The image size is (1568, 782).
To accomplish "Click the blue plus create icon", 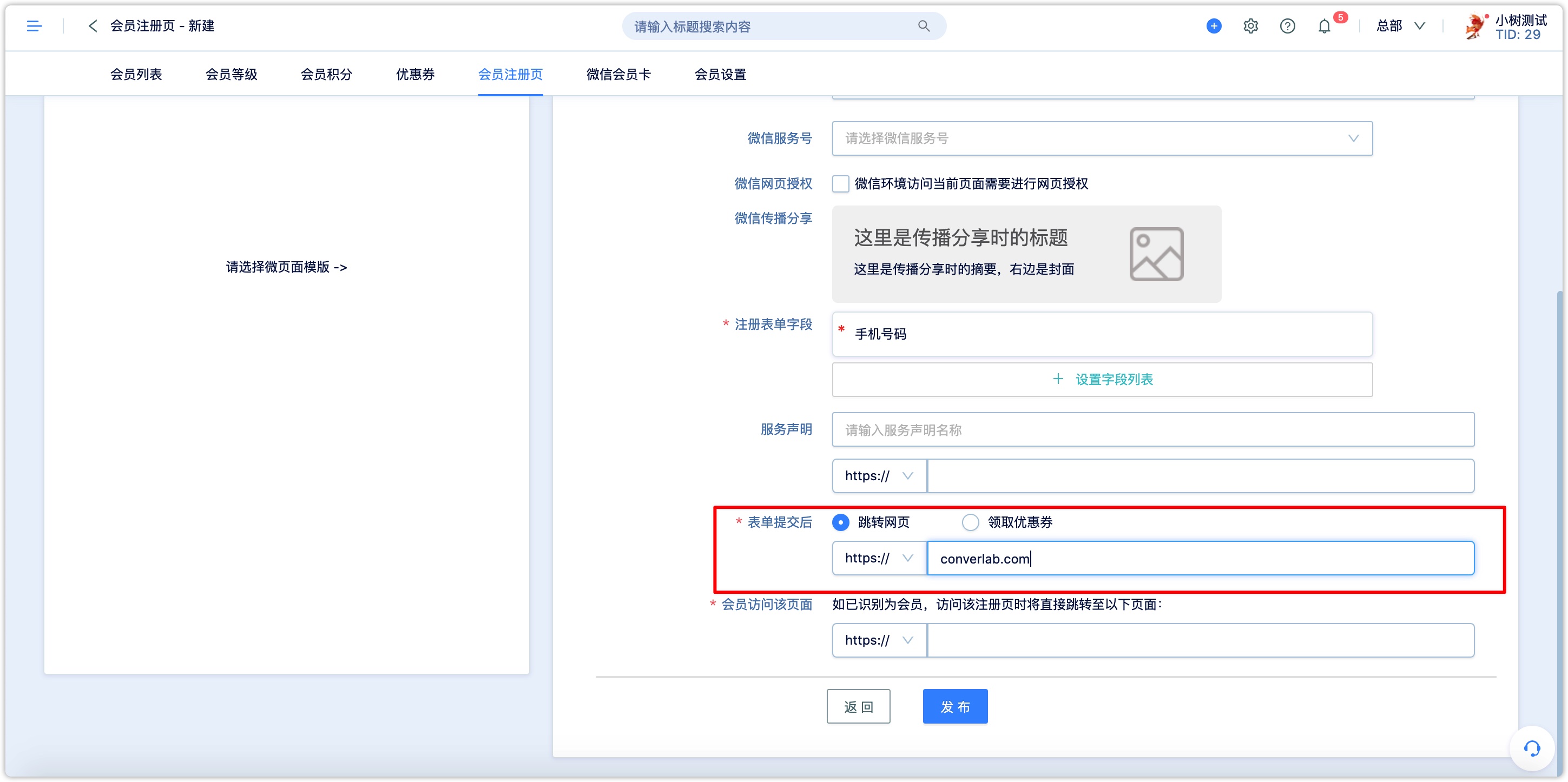I will [x=1213, y=25].
